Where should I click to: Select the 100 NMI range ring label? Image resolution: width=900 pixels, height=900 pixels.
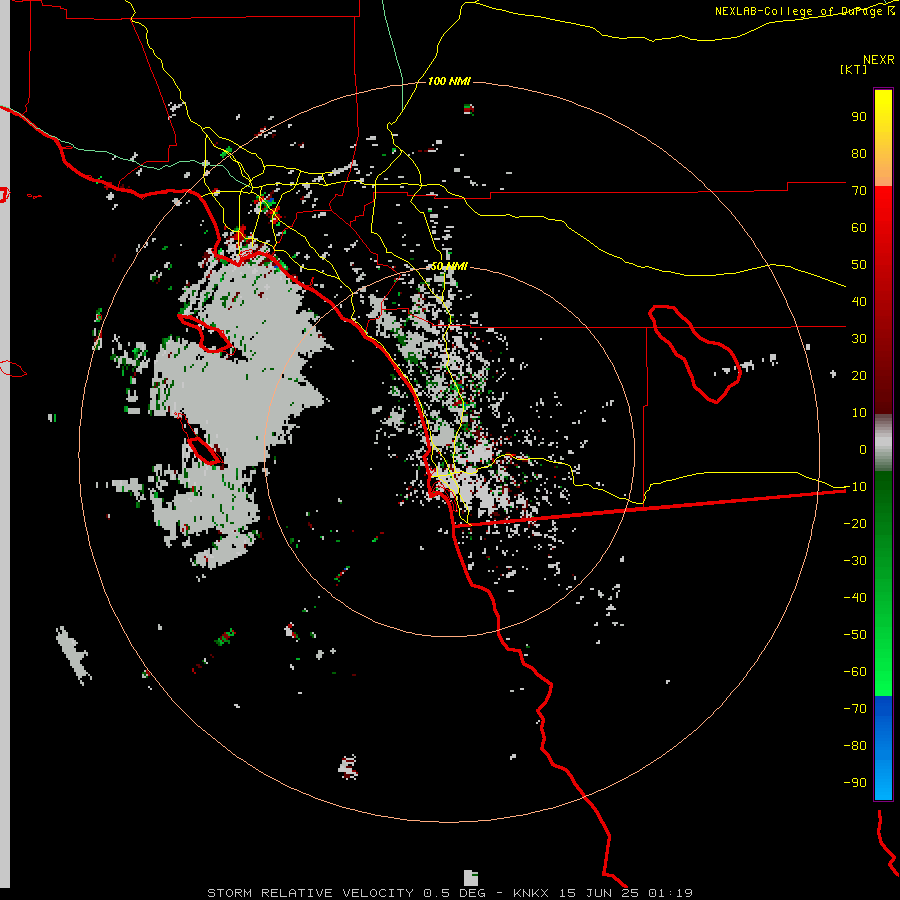coord(449,81)
